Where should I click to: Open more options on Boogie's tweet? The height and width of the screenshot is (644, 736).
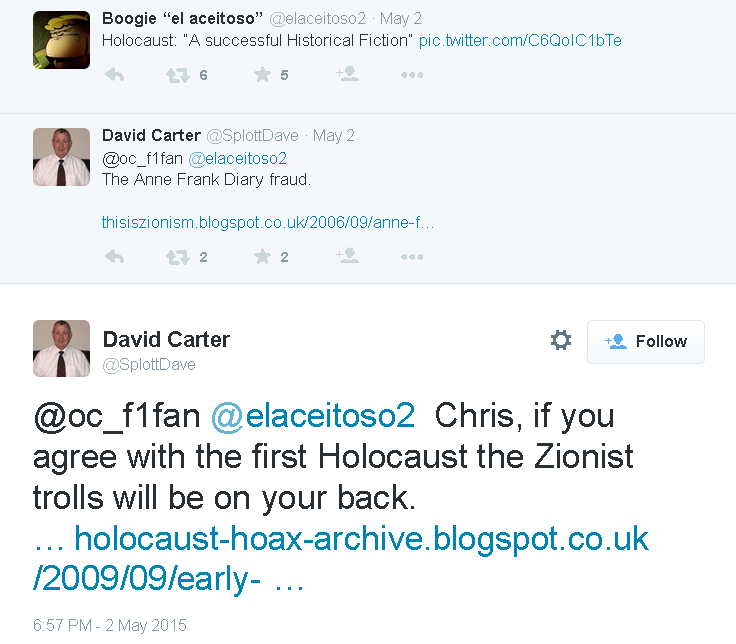(x=412, y=75)
